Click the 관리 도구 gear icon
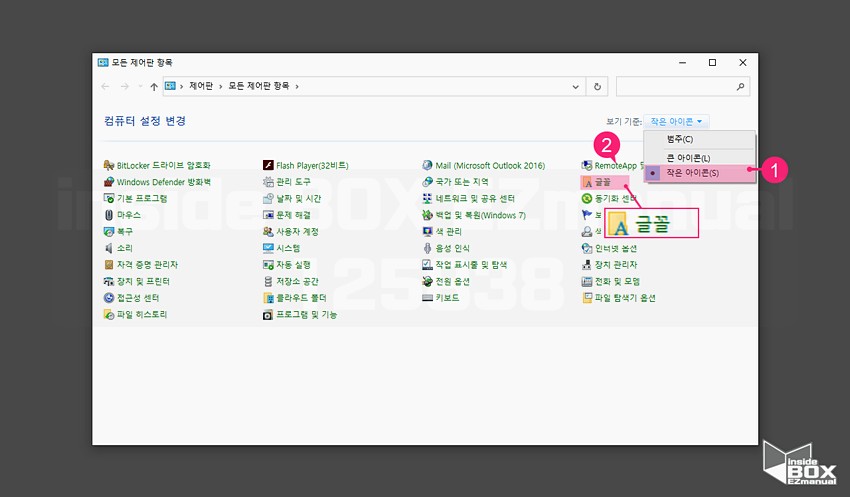The height and width of the screenshot is (497, 850). 268,182
